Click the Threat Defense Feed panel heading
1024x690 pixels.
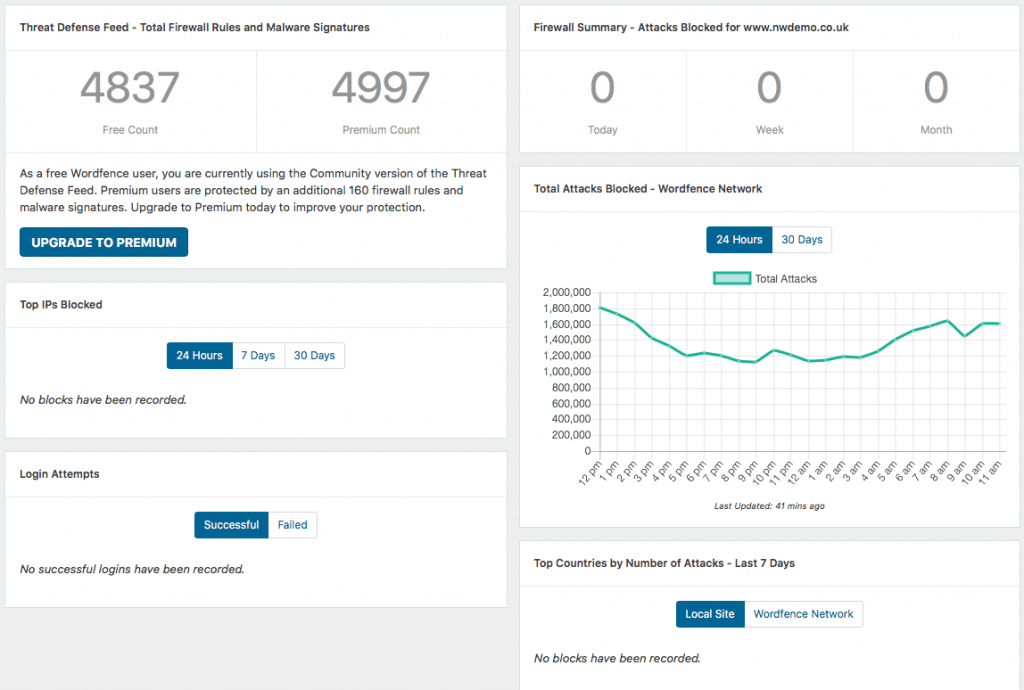pos(195,28)
